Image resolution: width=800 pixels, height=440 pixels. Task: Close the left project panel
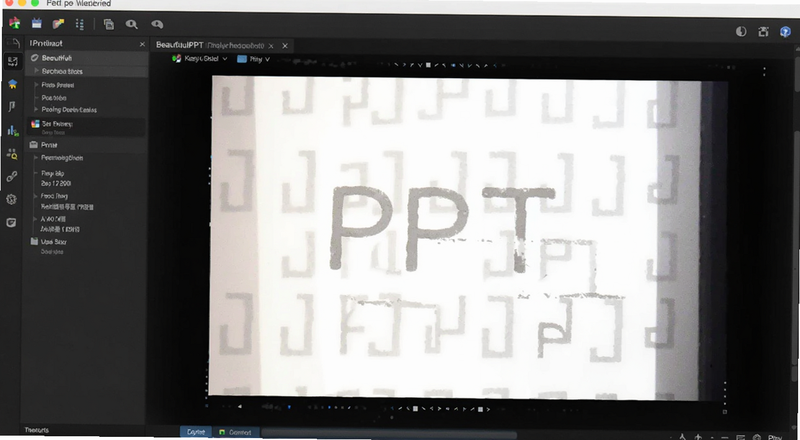pyautogui.click(x=142, y=44)
